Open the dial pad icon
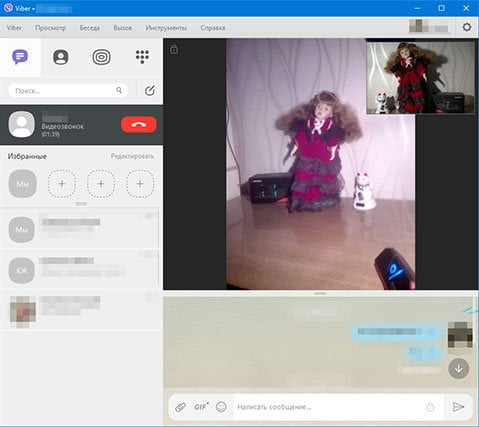This screenshot has width=479, height=427. [142, 57]
